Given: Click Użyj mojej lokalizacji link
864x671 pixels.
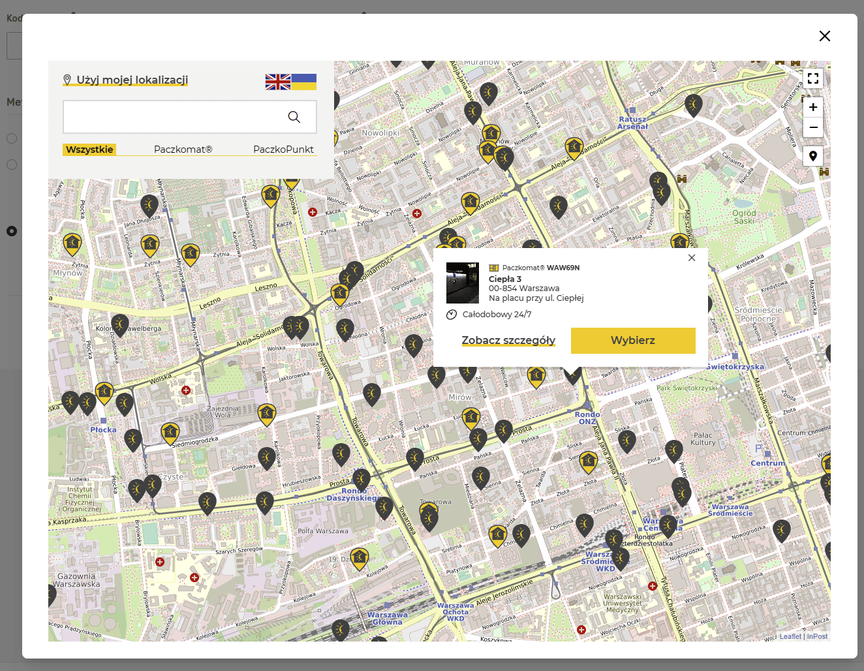Looking at the screenshot, I should click(132, 80).
